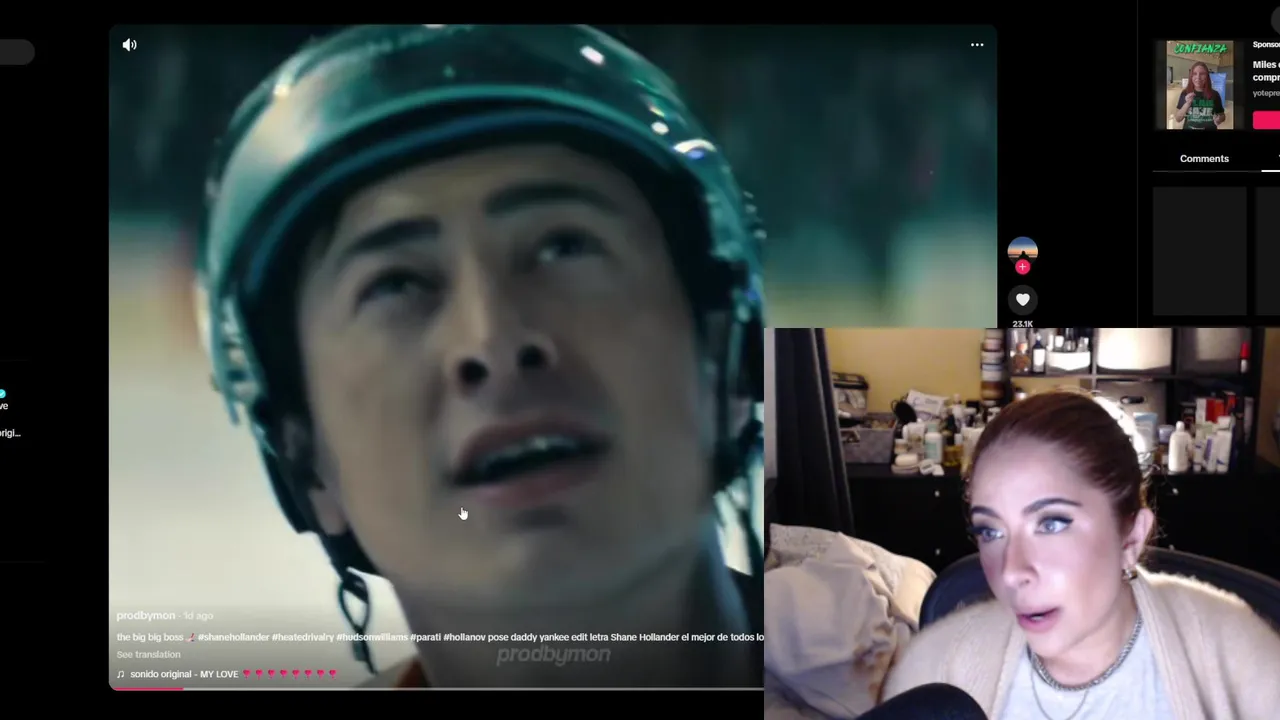The width and height of the screenshot is (1280, 720).
Task: Open the prodbymon username link
Action: click(146, 616)
